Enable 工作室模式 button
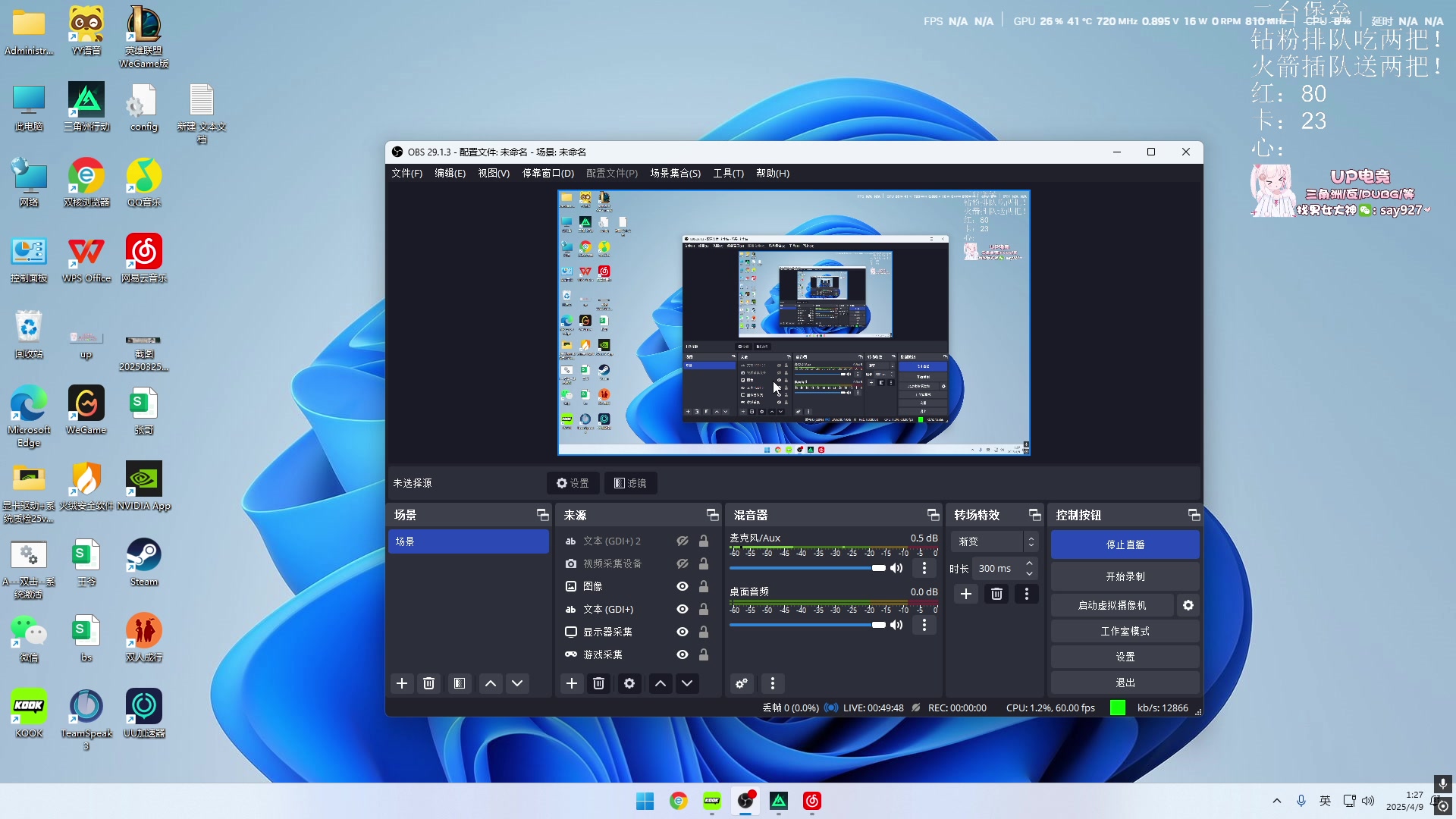This screenshot has width=1456, height=819. pyautogui.click(x=1125, y=631)
